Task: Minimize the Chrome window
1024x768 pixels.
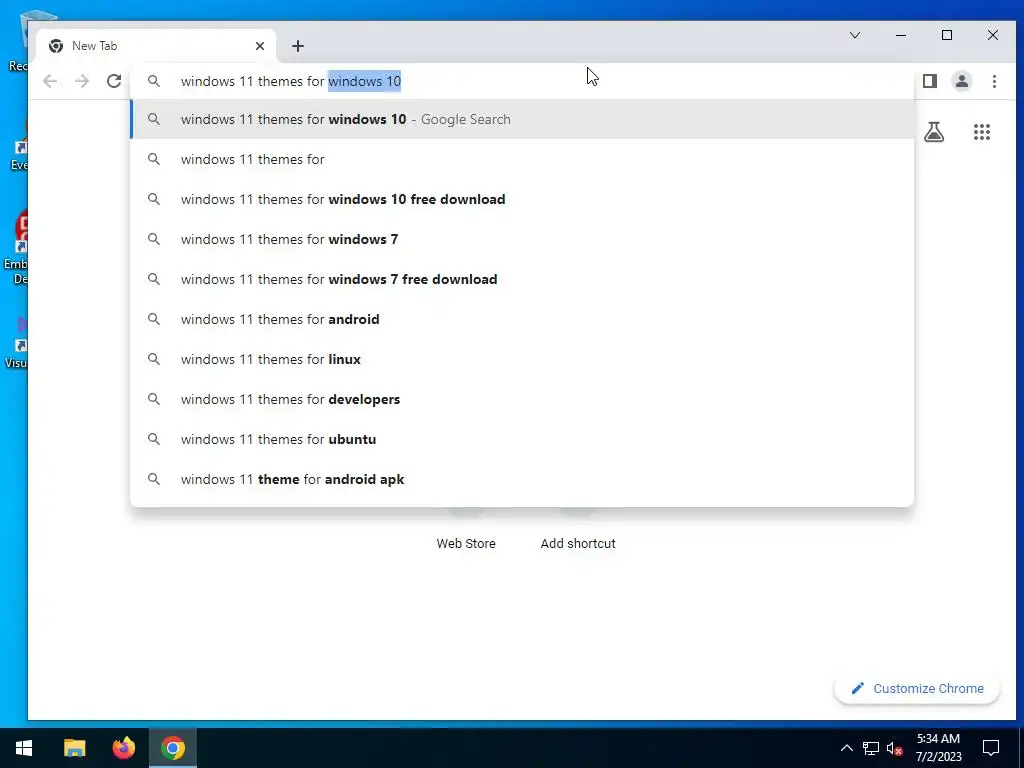Action: pos(901,35)
